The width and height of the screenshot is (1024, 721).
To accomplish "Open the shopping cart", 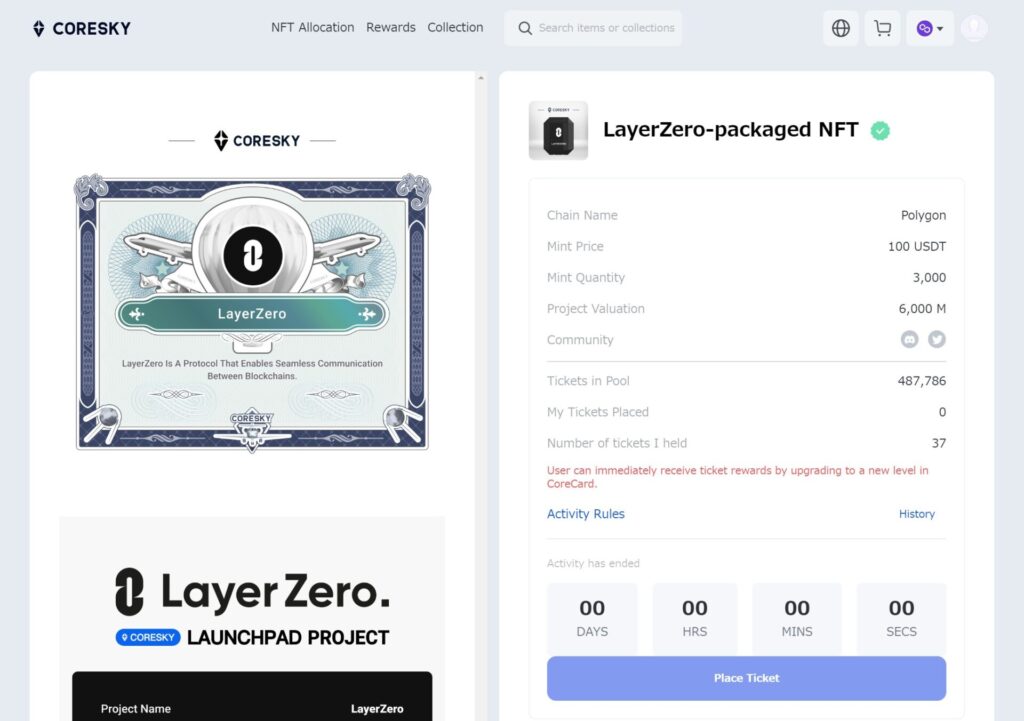I will pyautogui.click(x=882, y=28).
